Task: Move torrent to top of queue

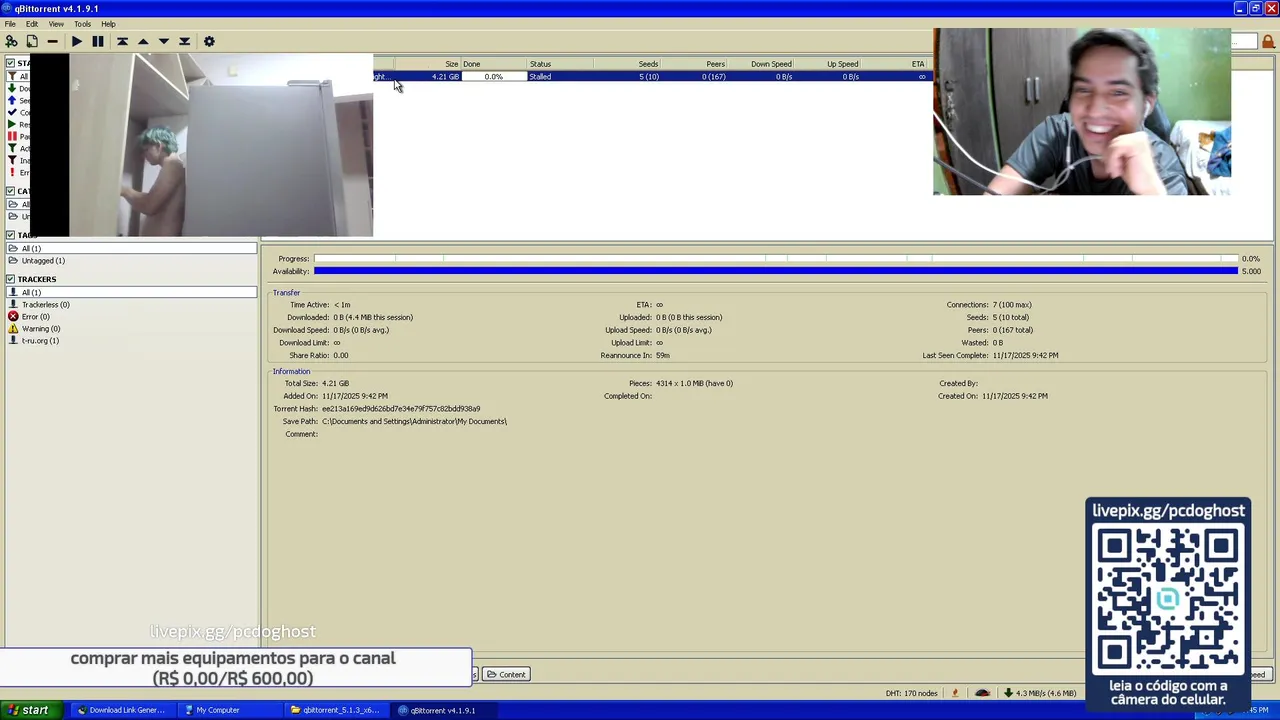Action: point(122,41)
